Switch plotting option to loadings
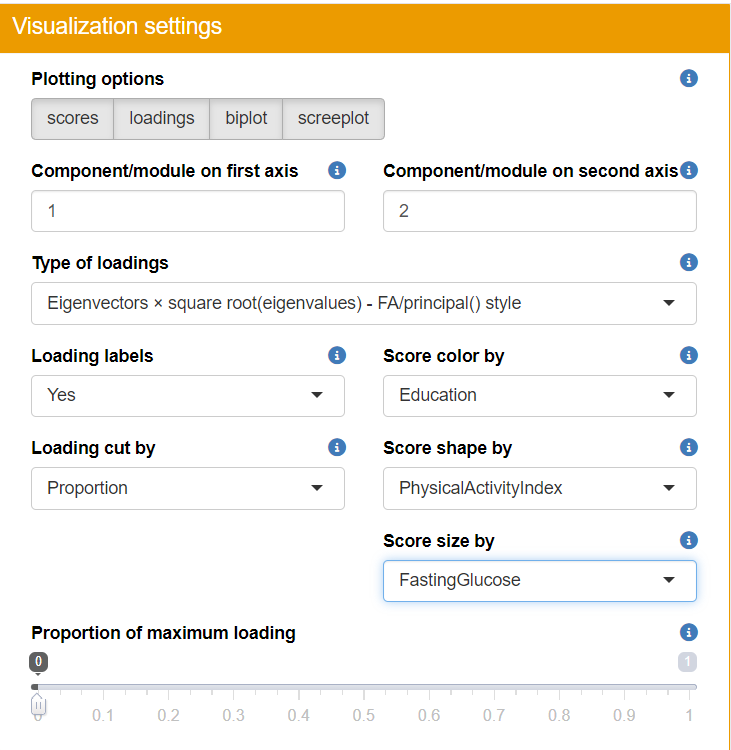This screenshot has height=750, width=731. tap(162, 118)
